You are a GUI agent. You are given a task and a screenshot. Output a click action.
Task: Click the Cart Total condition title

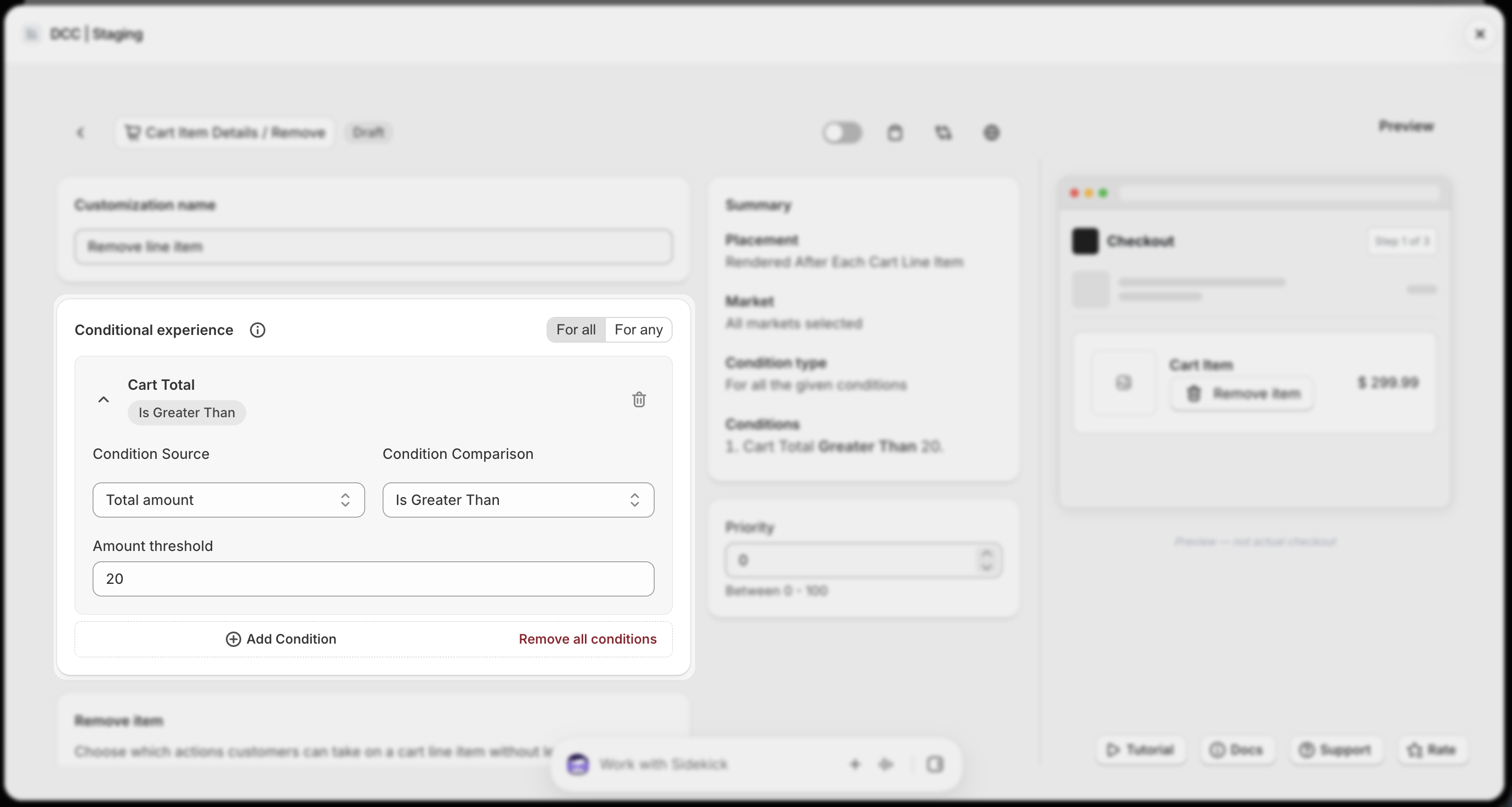tap(161, 385)
